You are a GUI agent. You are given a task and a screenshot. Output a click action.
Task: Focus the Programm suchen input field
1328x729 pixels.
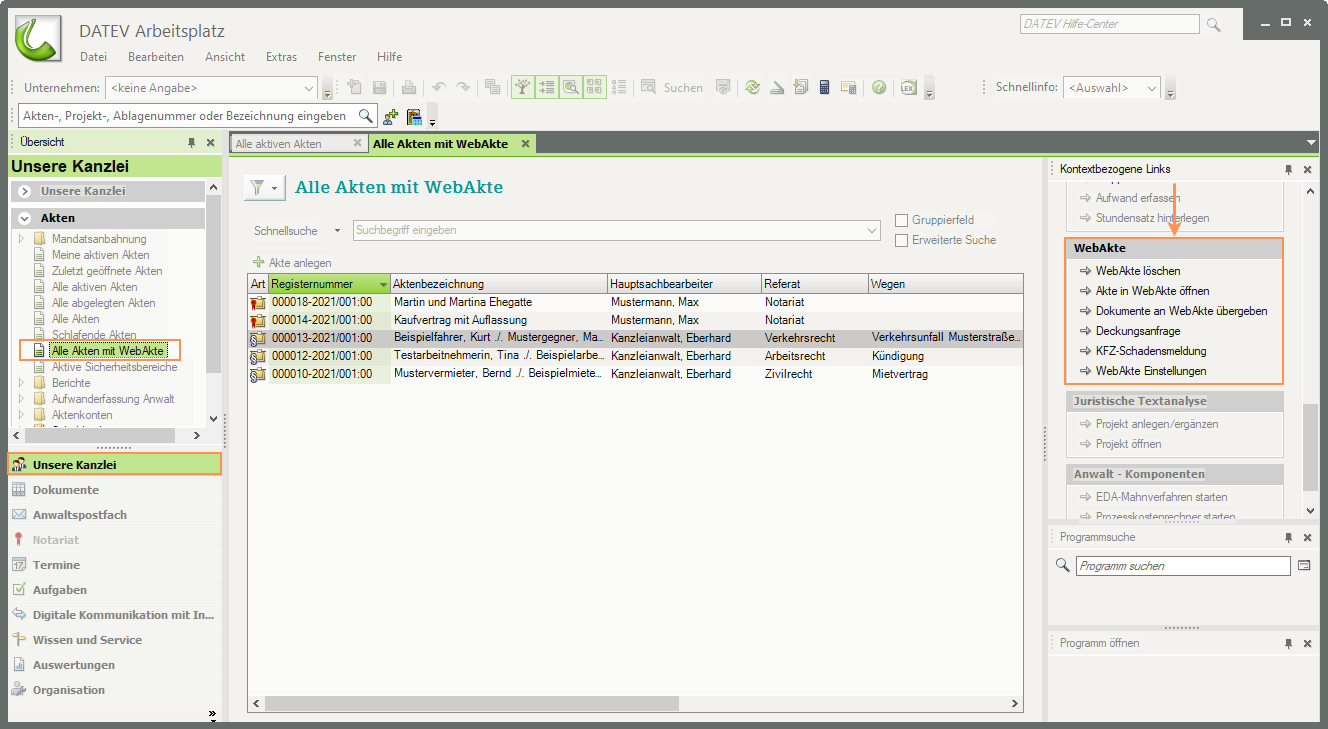coord(1183,566)
